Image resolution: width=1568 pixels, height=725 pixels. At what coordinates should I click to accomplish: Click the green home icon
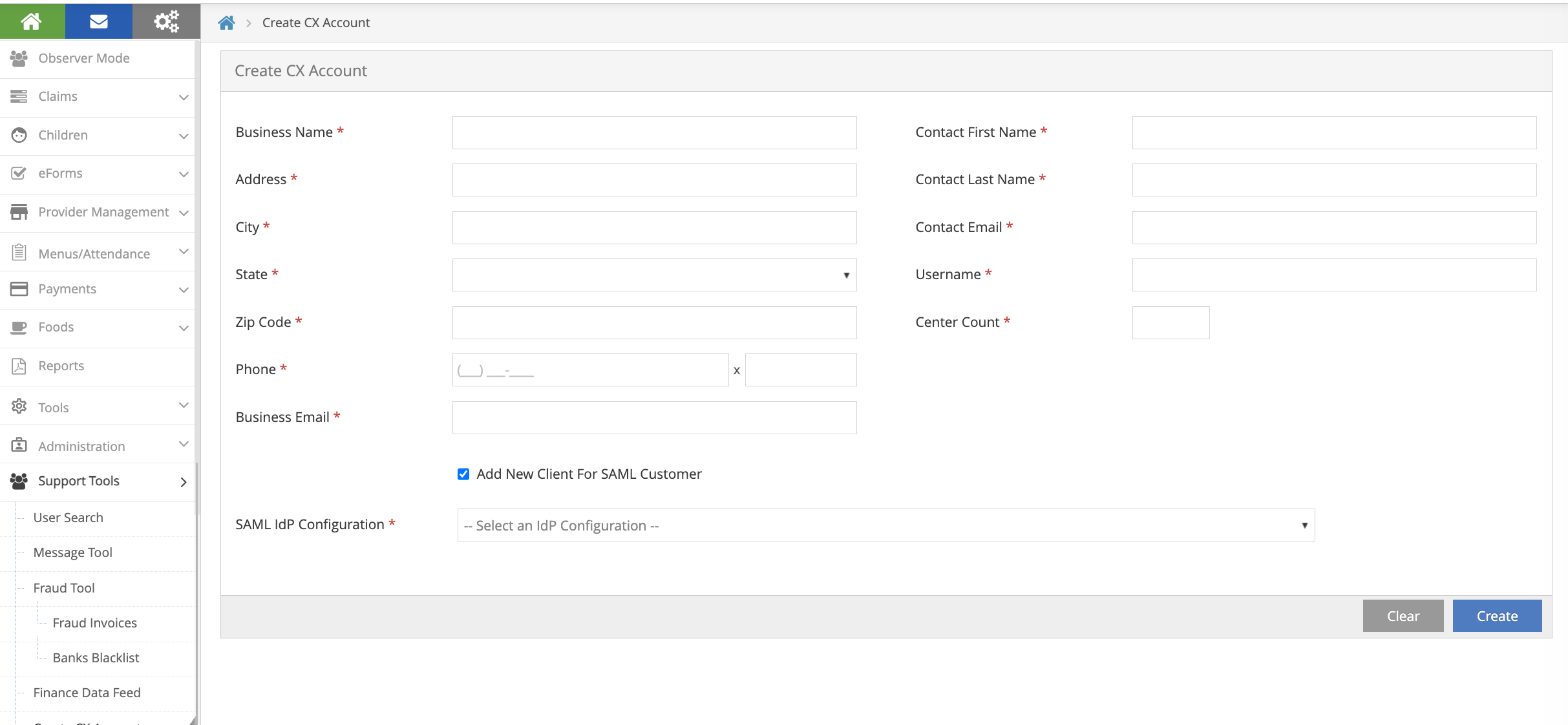click(32, 21)
